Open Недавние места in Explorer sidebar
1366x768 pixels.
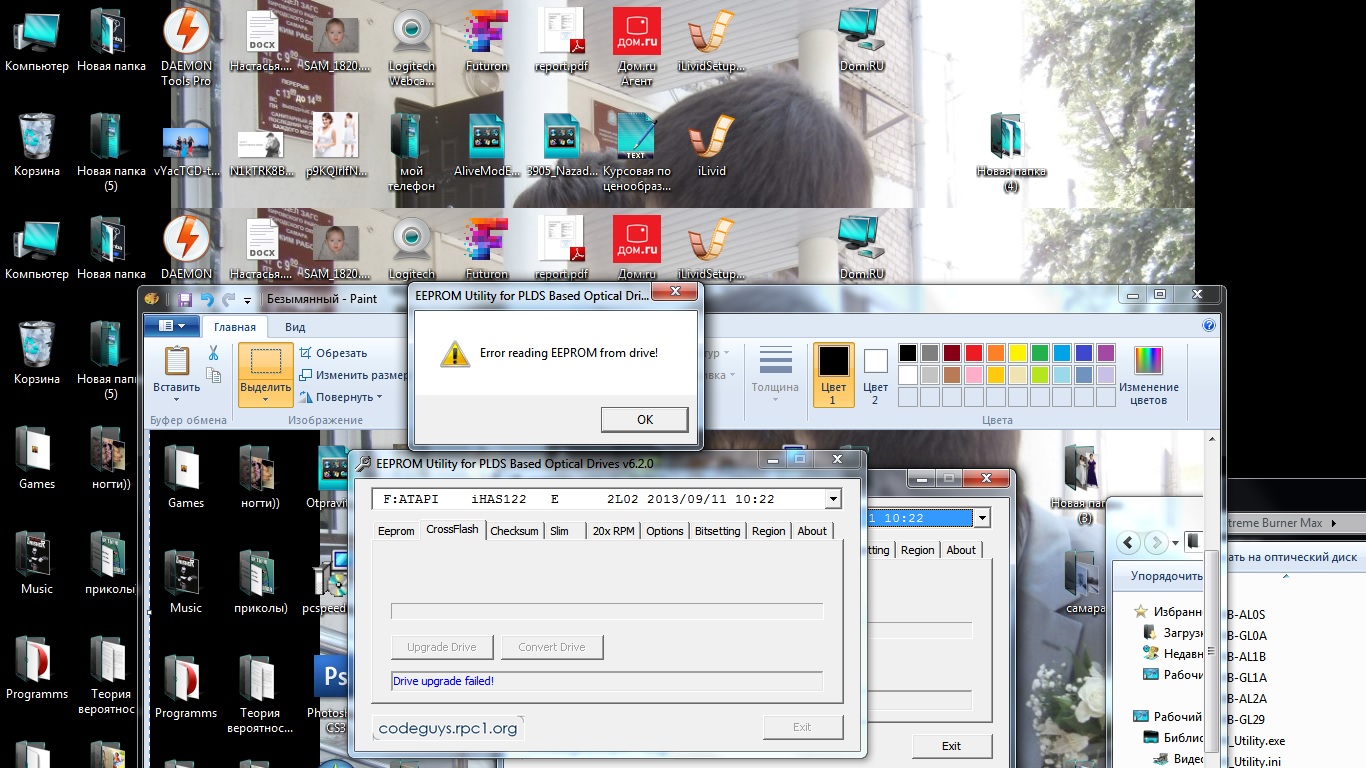click(1175, 653)
